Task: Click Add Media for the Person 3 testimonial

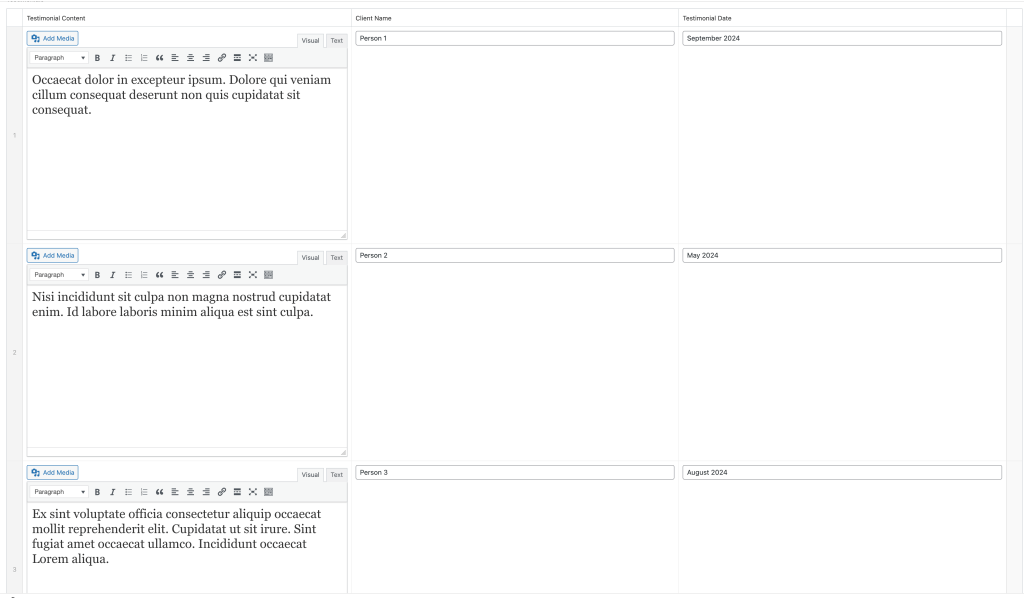Action: pos(53,473)
